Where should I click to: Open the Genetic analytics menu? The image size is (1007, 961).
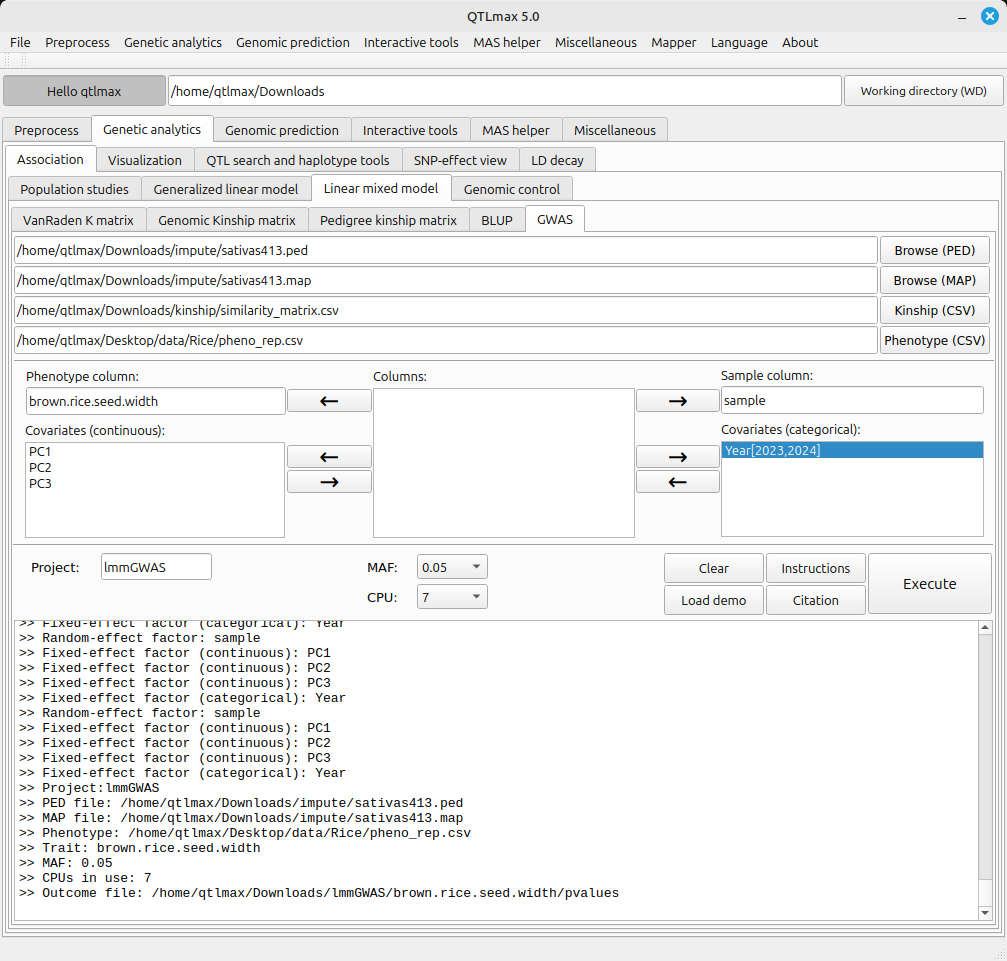[x=173, y=42]
